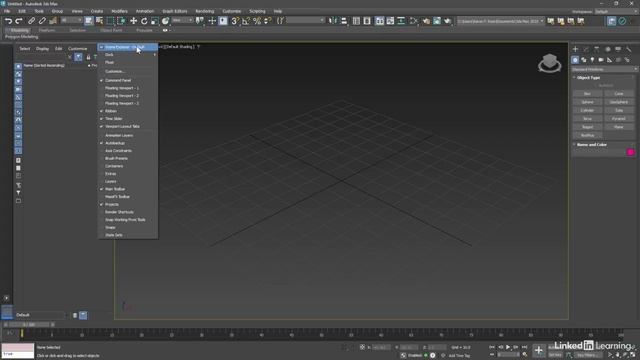
Task: Click the Align tool icon
Action: click(x=344, y=21)
